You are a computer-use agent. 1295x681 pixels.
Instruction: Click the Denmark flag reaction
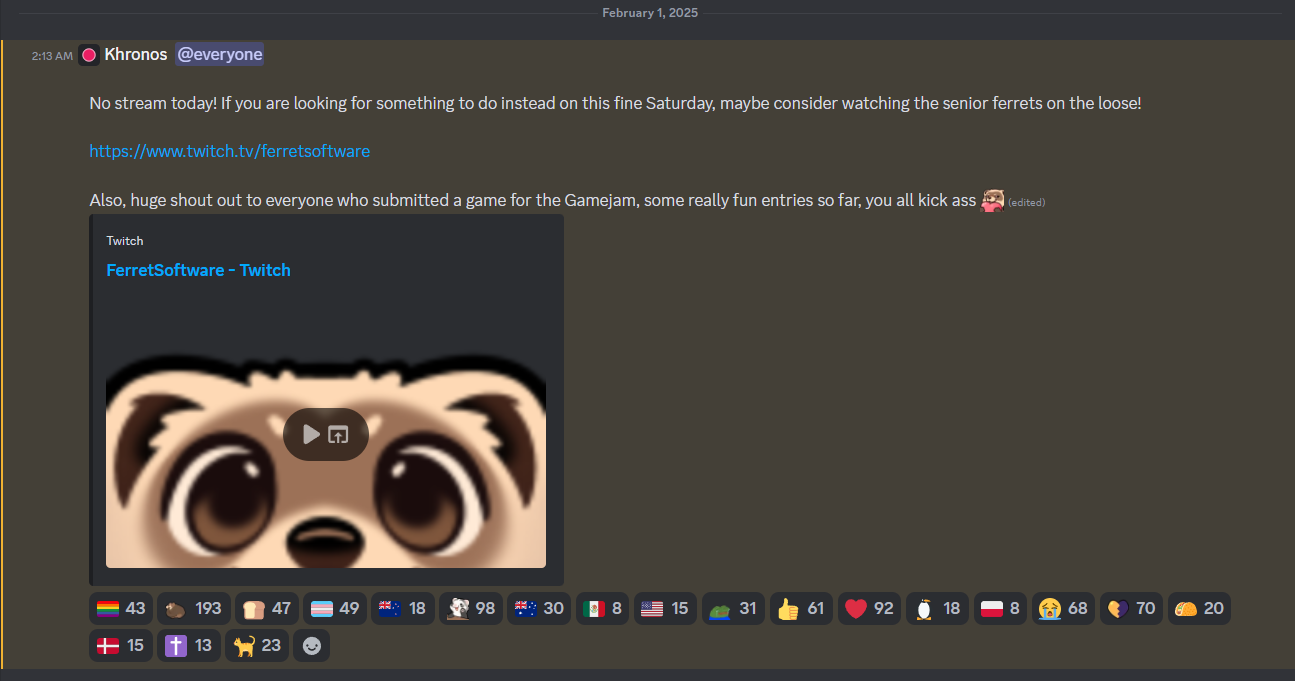121,646
